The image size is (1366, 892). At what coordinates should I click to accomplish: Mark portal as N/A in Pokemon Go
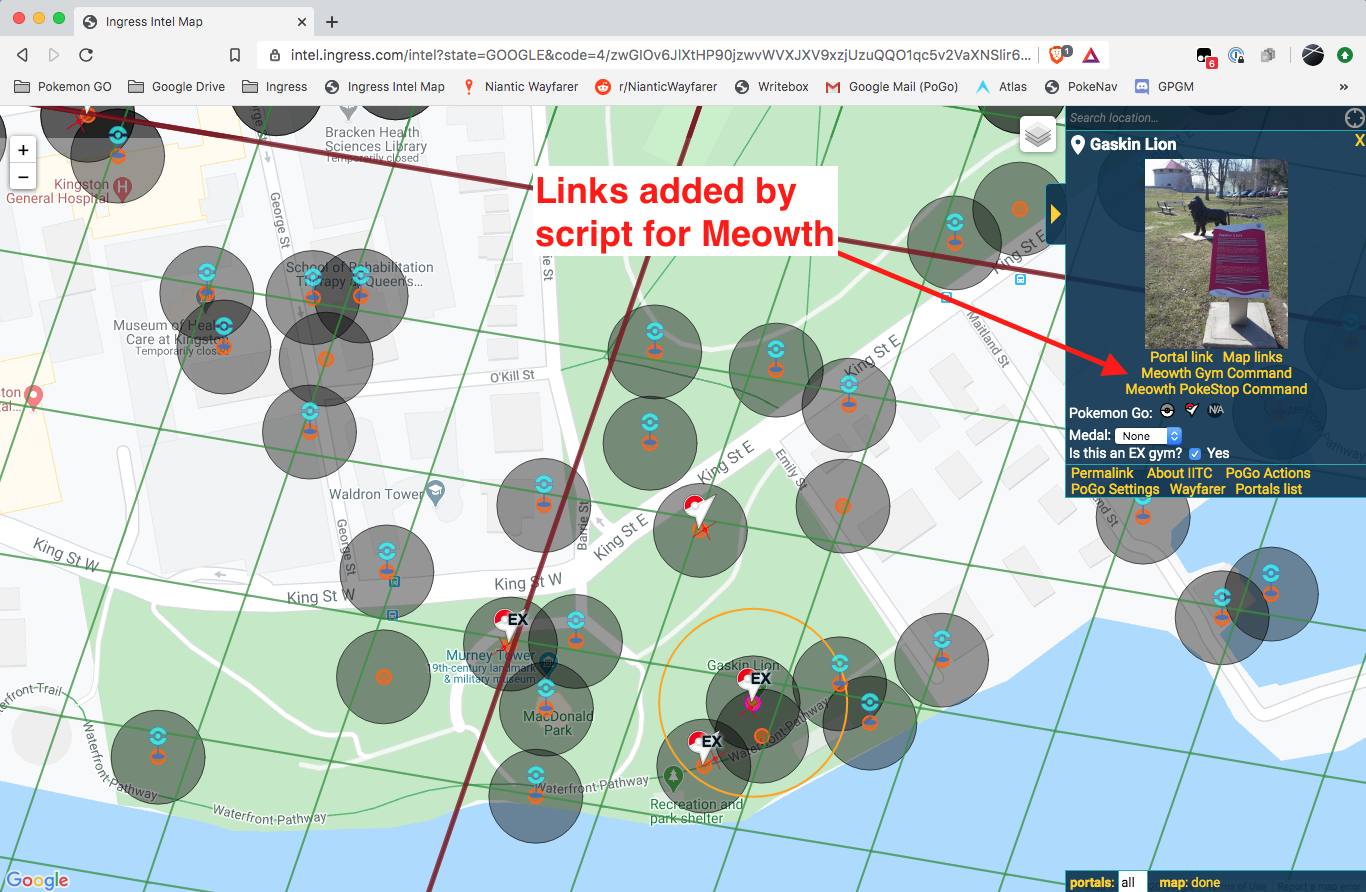(x=1215, y=410)
